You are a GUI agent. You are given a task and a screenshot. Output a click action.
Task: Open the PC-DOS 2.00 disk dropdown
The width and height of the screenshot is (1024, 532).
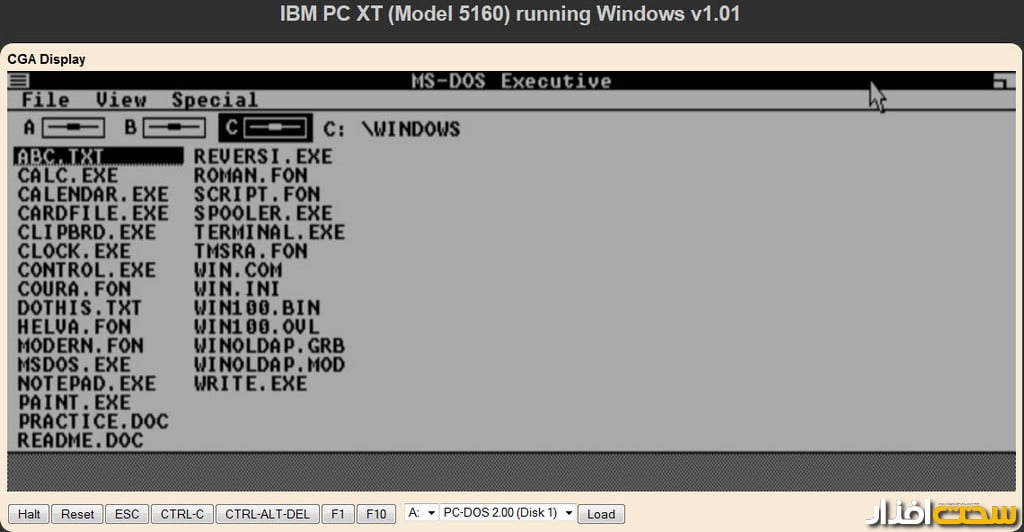pos(507,513)
